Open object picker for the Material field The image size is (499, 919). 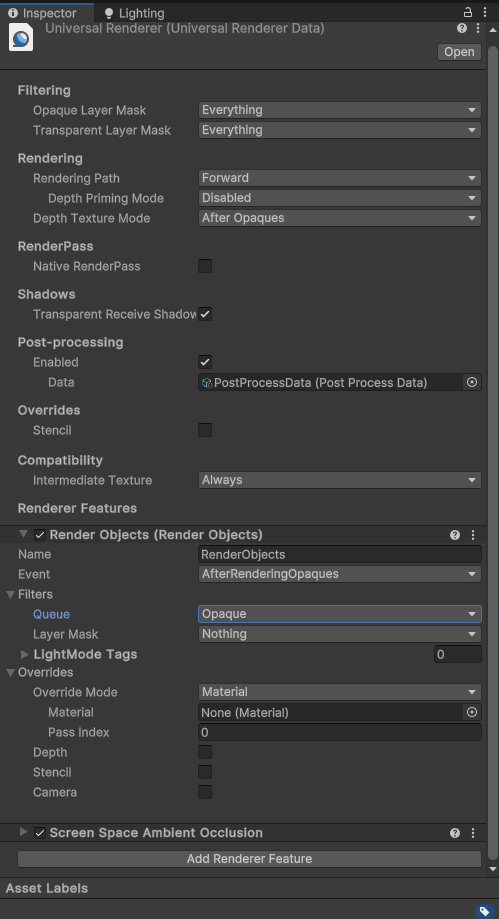click(x=472, y=712)
